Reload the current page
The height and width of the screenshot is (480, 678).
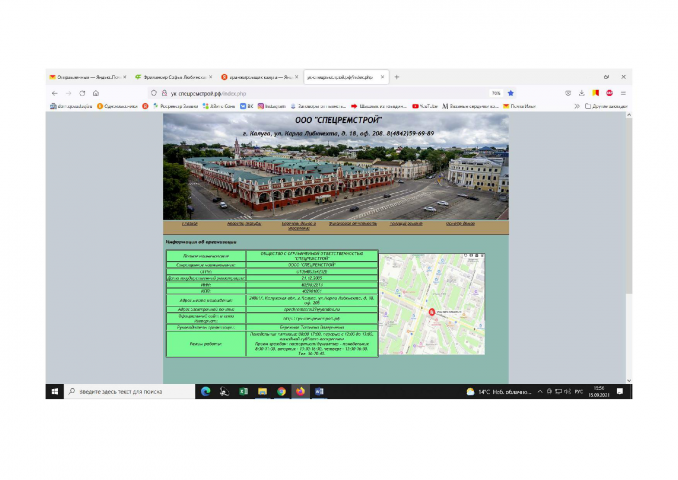pos(82,93)
